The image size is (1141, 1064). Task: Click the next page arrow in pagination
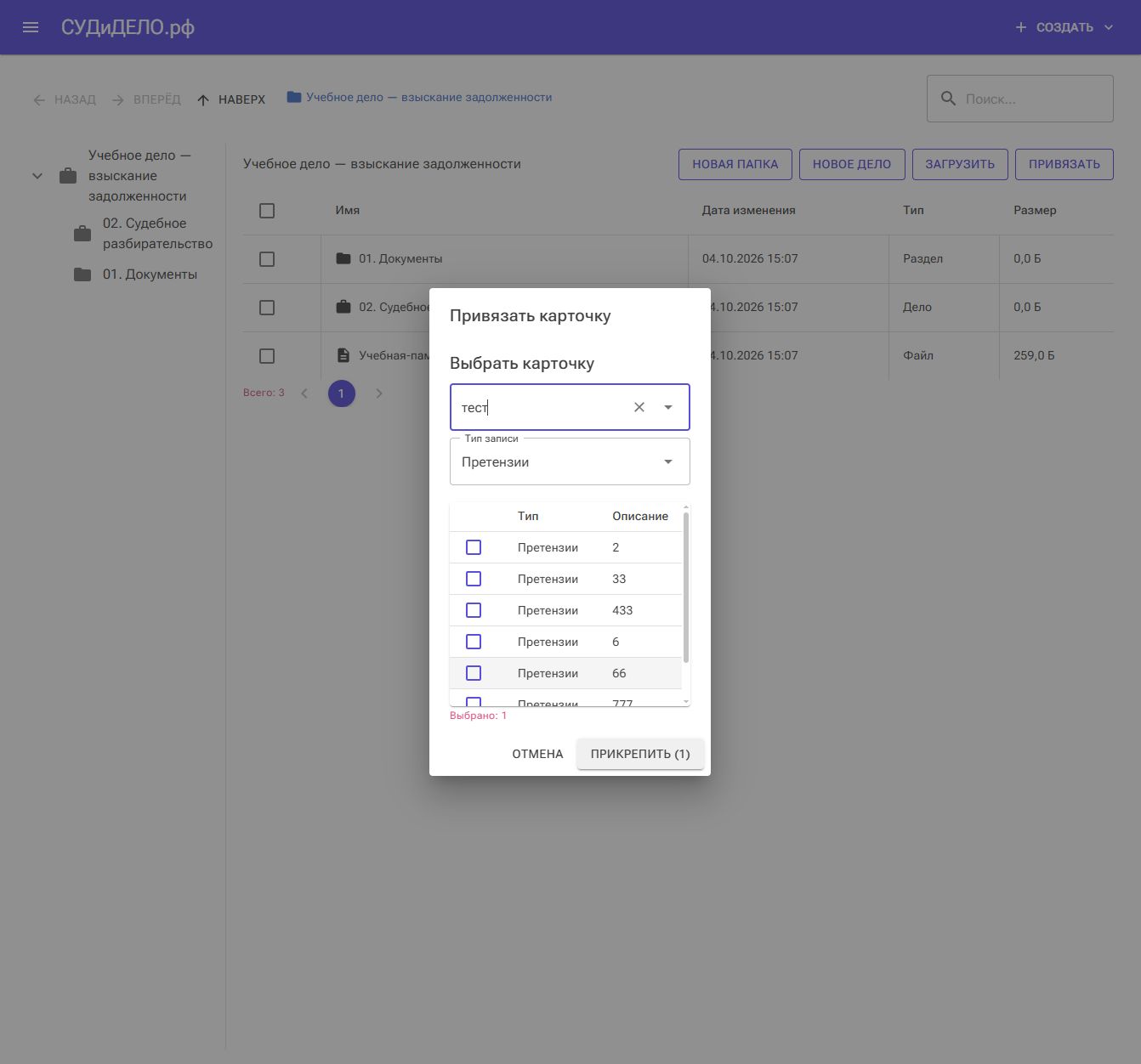pos(379,393)
